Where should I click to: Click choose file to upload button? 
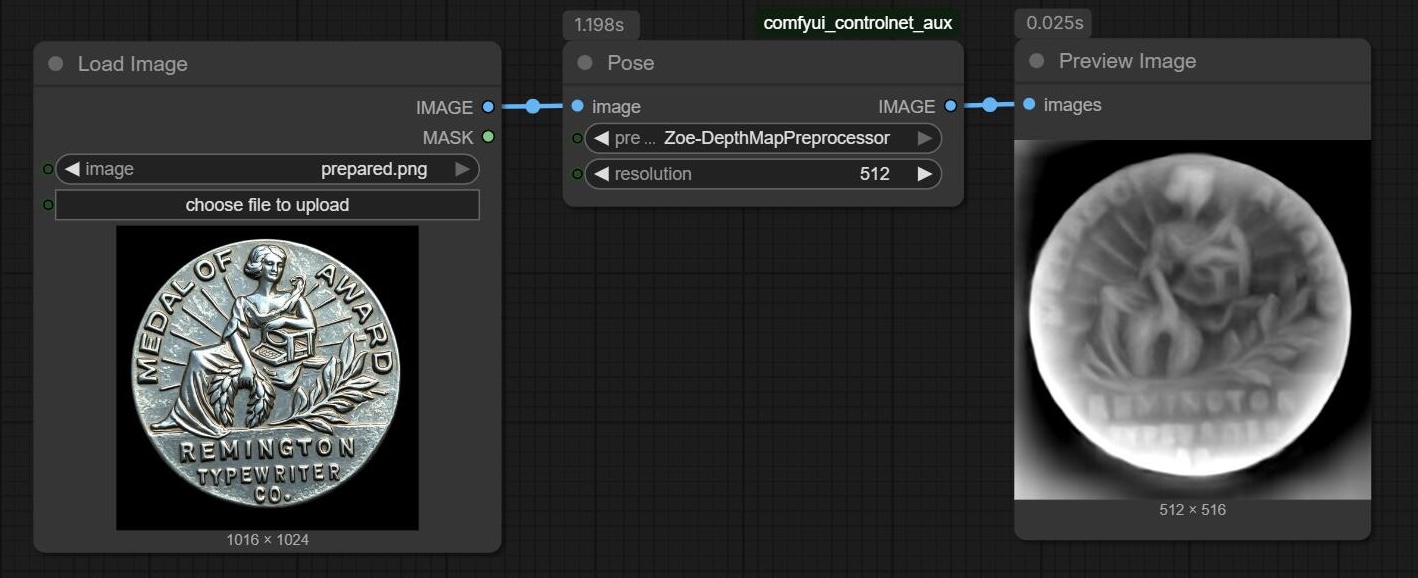coord(267,205)
